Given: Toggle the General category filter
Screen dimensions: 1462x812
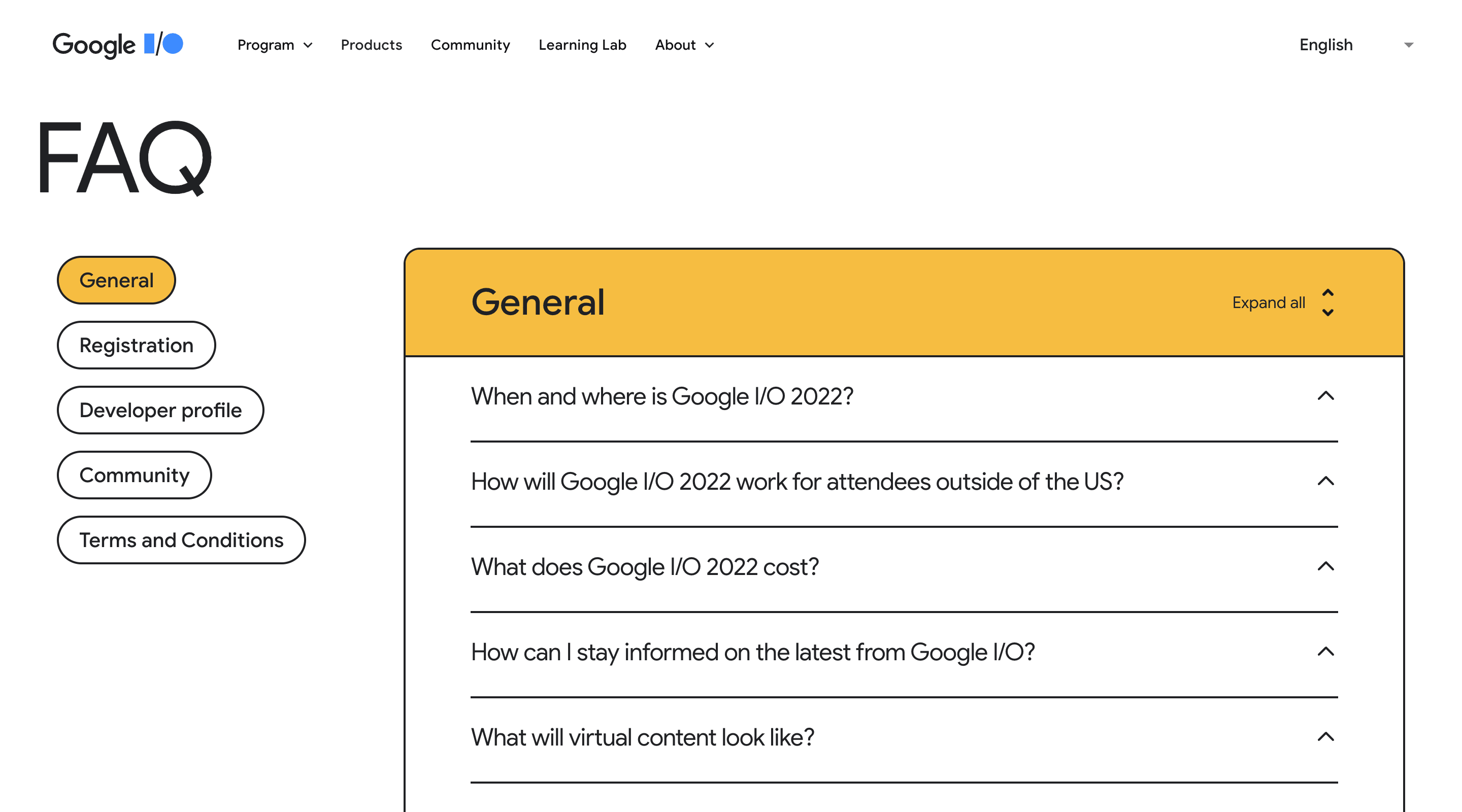Looking at the screenshot, I should 117,280.
